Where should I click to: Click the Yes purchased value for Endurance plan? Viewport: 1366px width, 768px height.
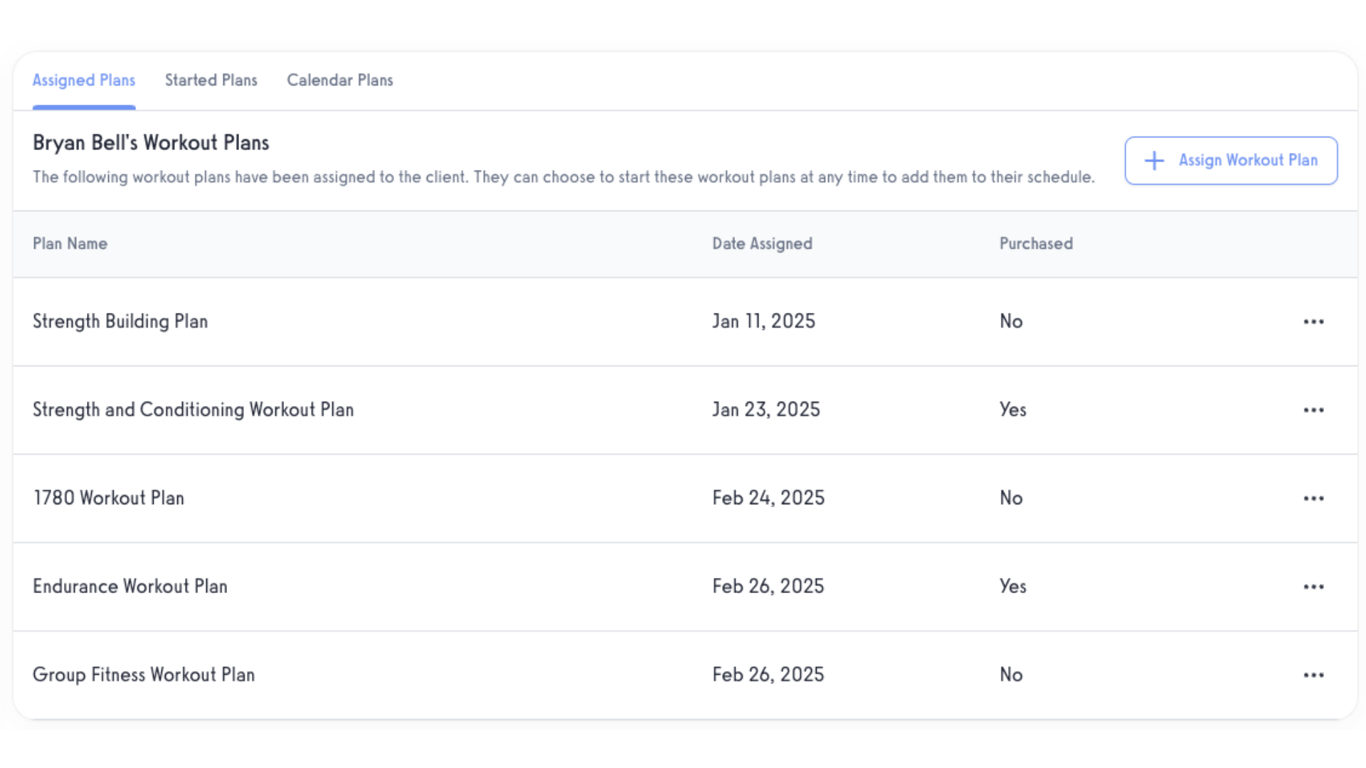point(1013,587)
